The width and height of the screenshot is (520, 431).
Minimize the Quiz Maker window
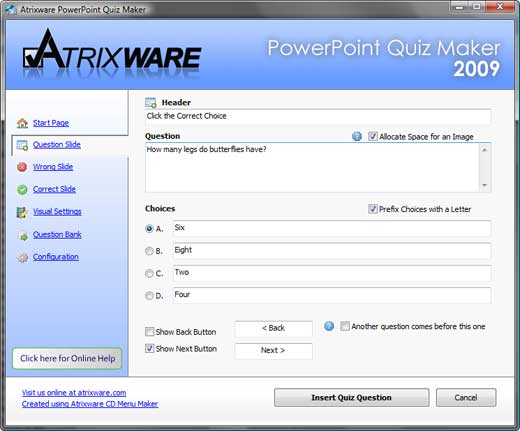pos(459,7)
